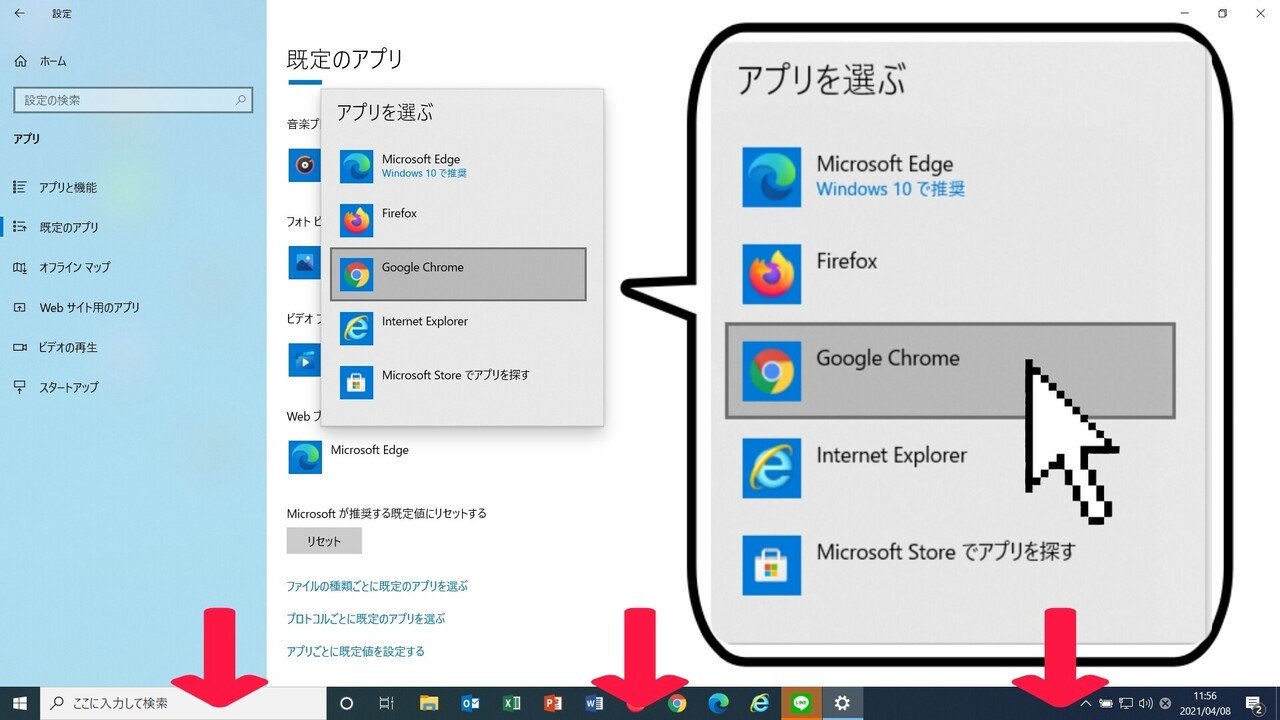Open Task View on the taskbar
1280x720 pixels.
[x=387, y=703]
